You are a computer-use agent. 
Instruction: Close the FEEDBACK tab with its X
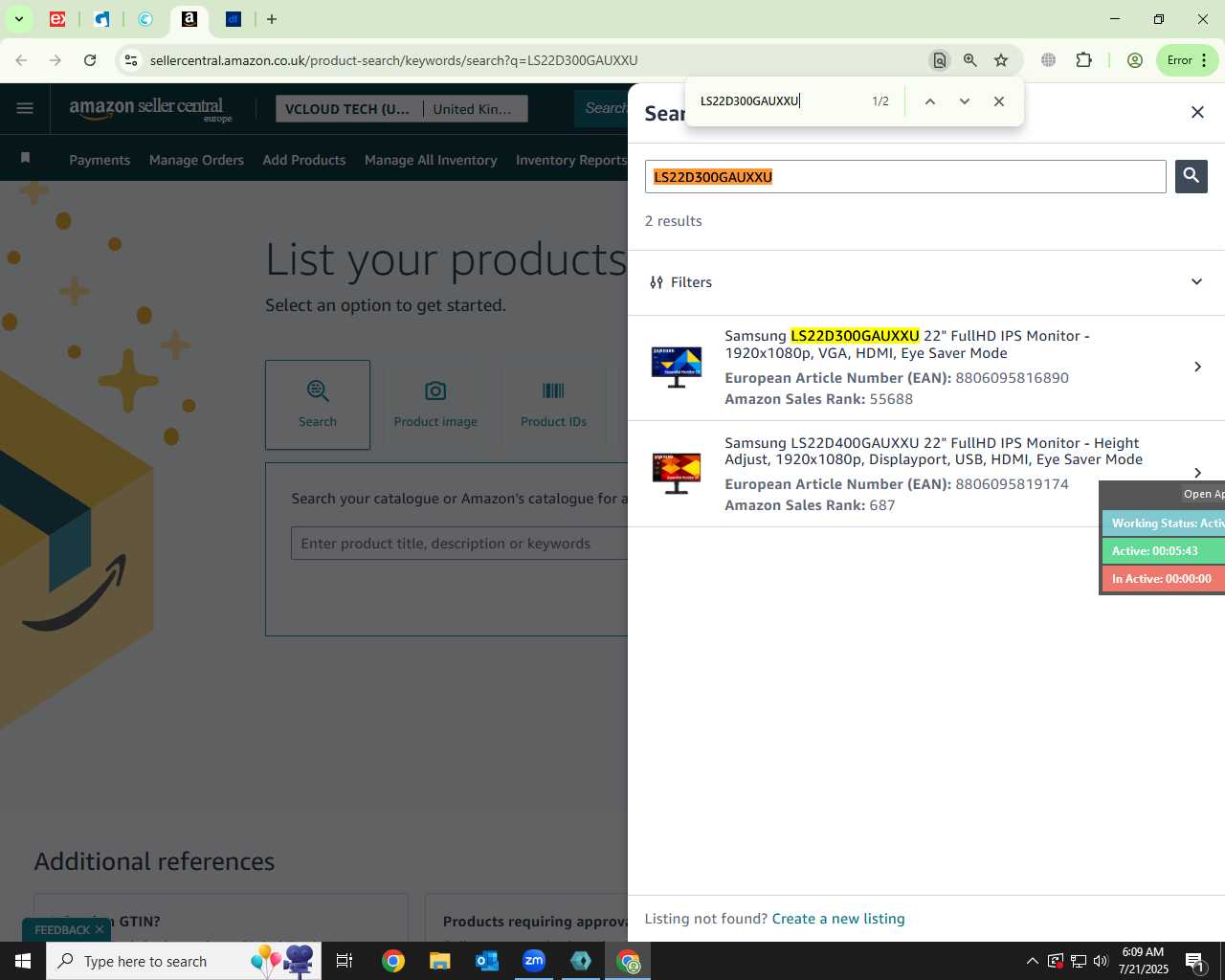coord(100,930)
